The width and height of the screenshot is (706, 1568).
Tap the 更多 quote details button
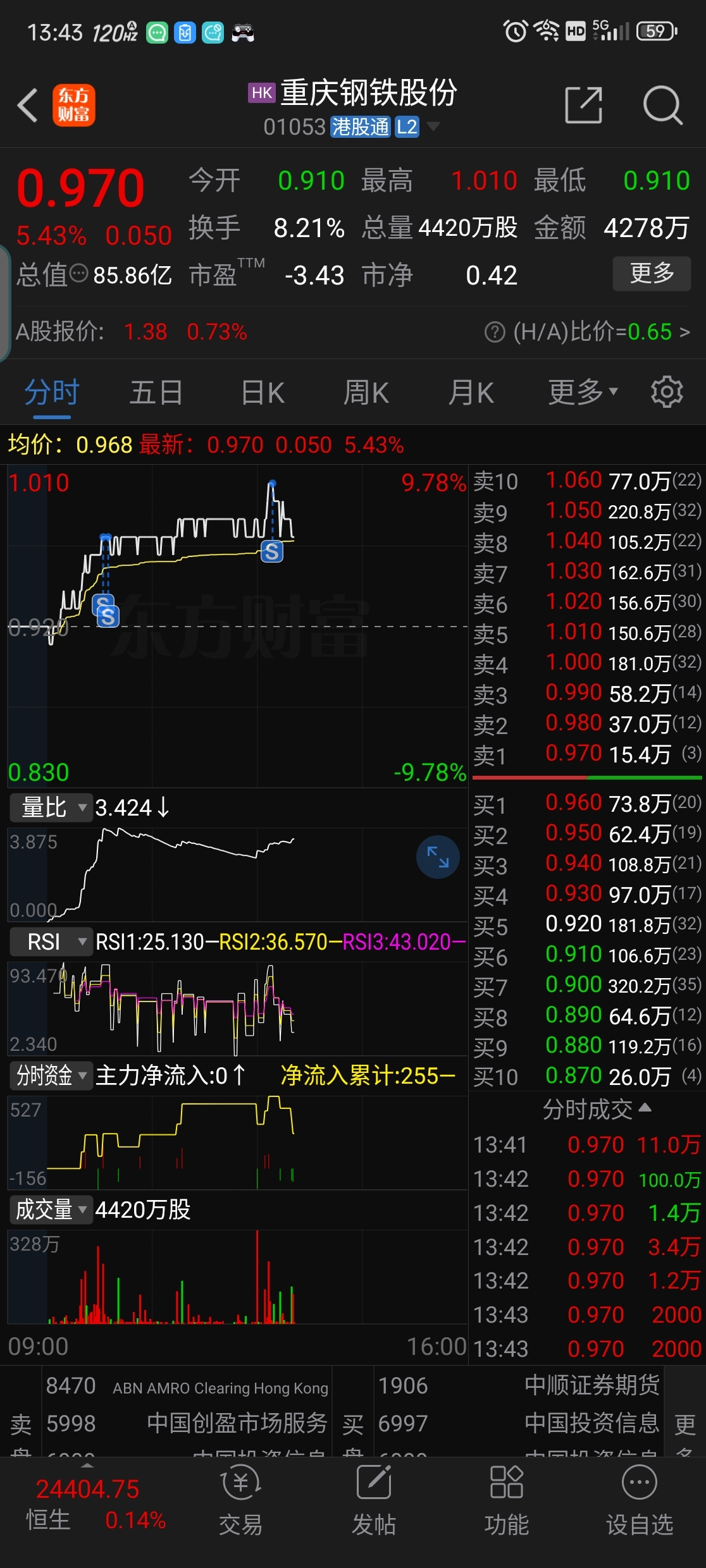point(652,274)
